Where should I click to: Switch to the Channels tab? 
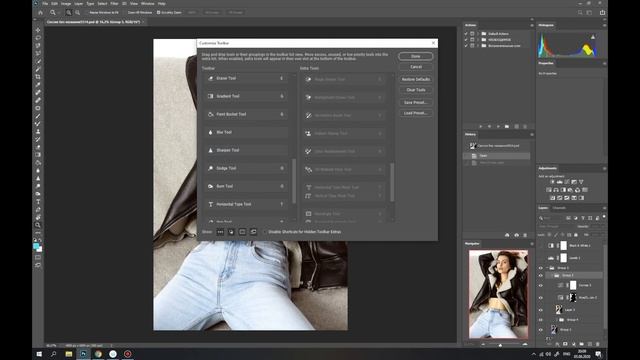pyautogui.click(x=559, y=208)
